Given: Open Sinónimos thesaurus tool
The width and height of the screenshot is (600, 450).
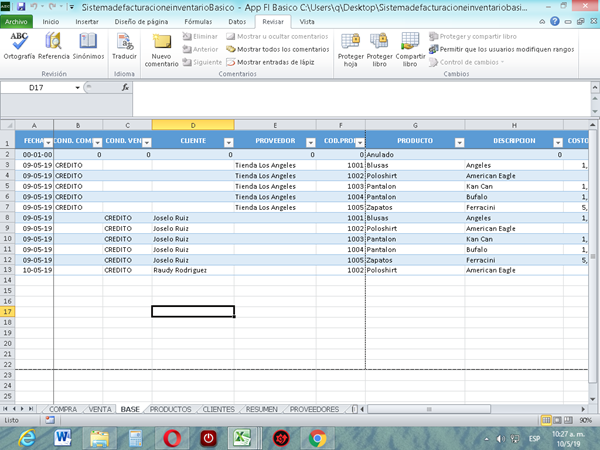Looking at the screenshot, I should 88,46.
